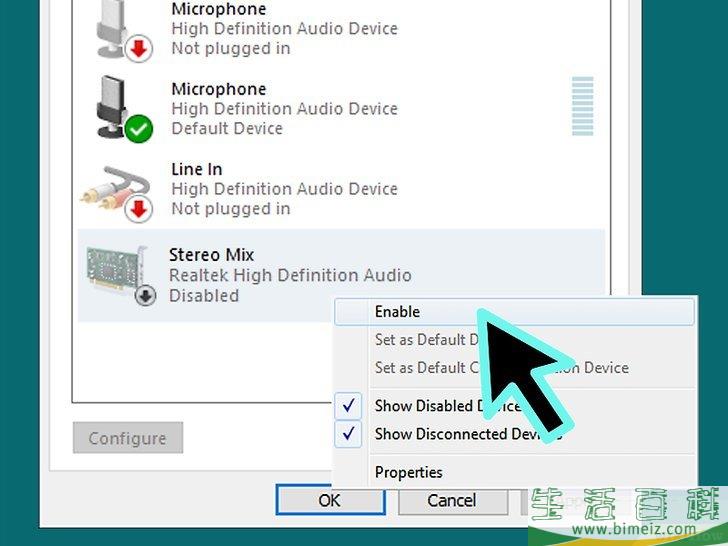Viewport: 728px width, 546px height.
Task: Select Set as Default Device menu entry
Action: click(514, 339)
